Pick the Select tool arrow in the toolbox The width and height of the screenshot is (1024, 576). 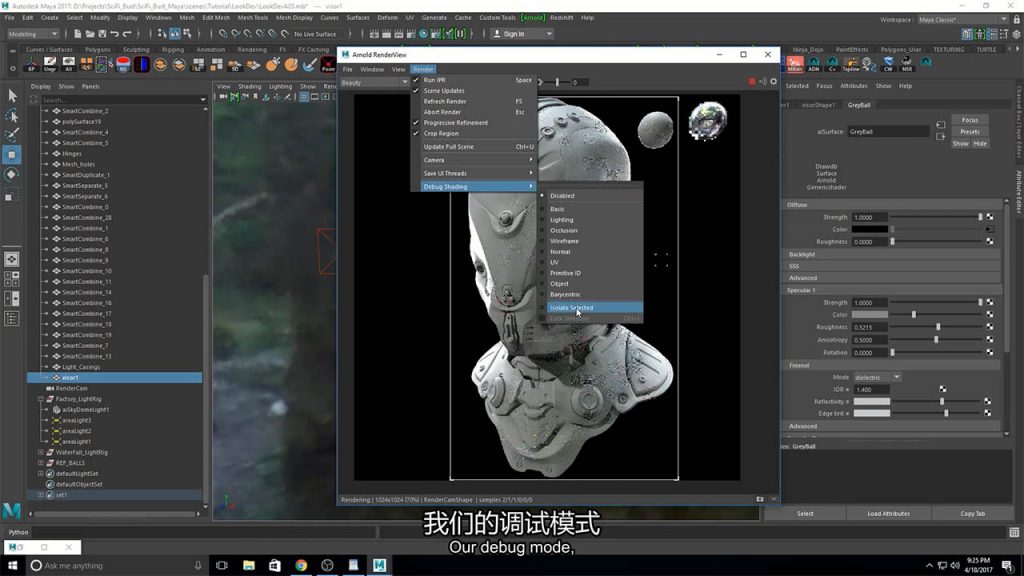12,96
